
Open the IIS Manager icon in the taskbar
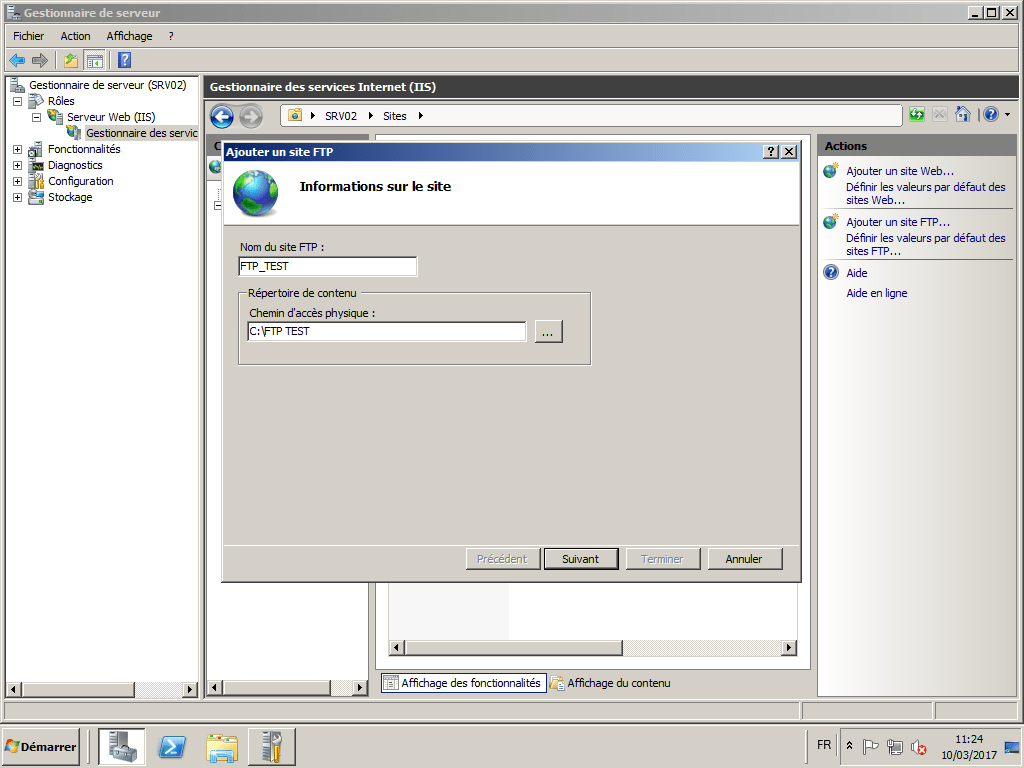click(271, 746)
